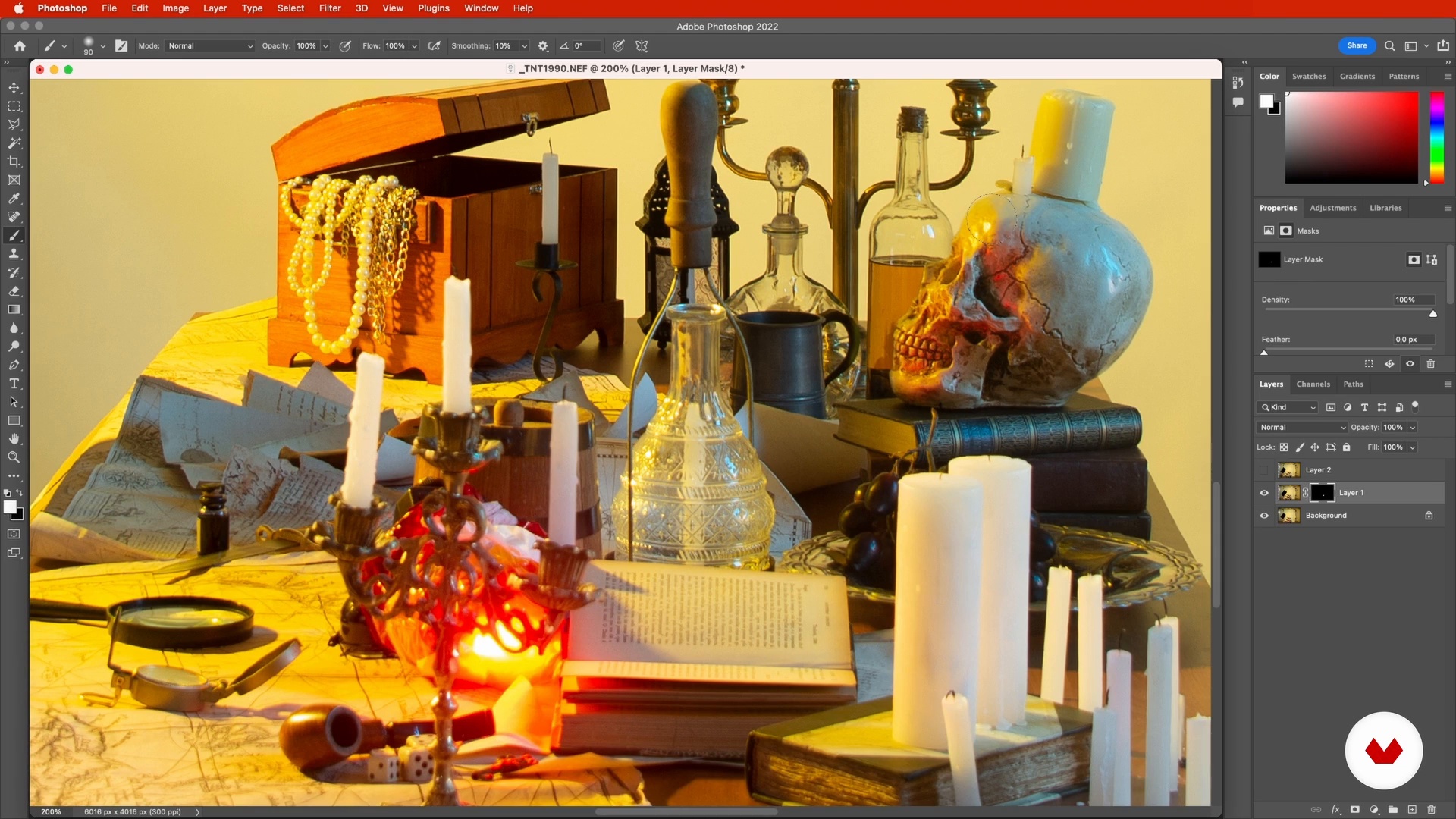
Task: Click the Add layer mask icon
Action: pos(1355,810)
